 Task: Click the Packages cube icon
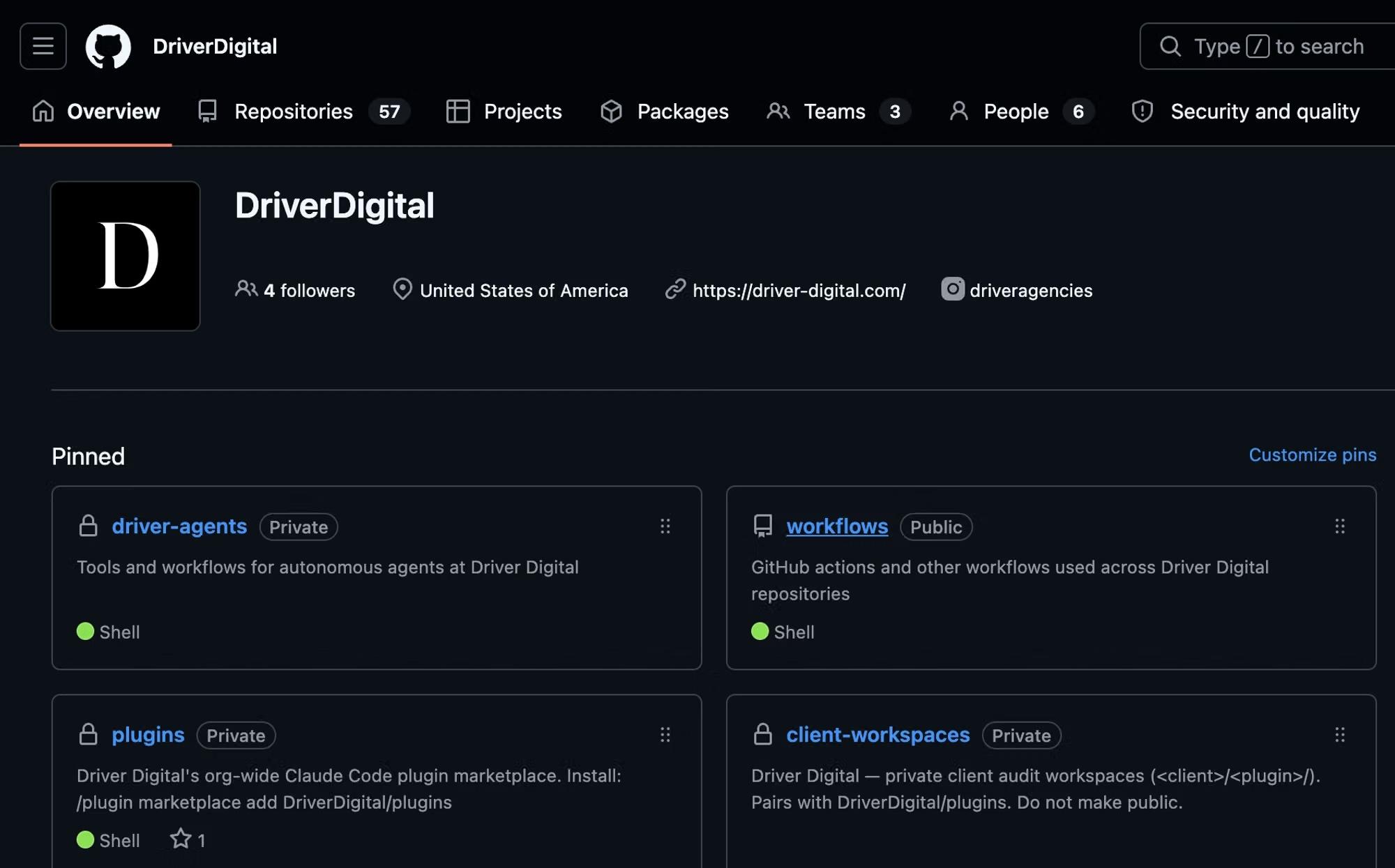tap(611, 112)
